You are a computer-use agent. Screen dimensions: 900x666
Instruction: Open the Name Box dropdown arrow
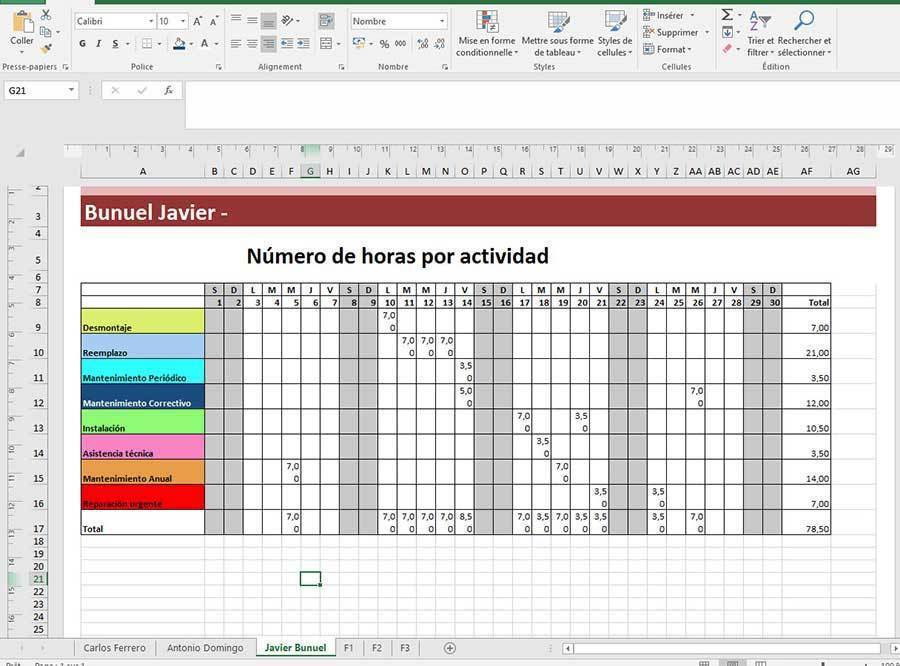72,90
